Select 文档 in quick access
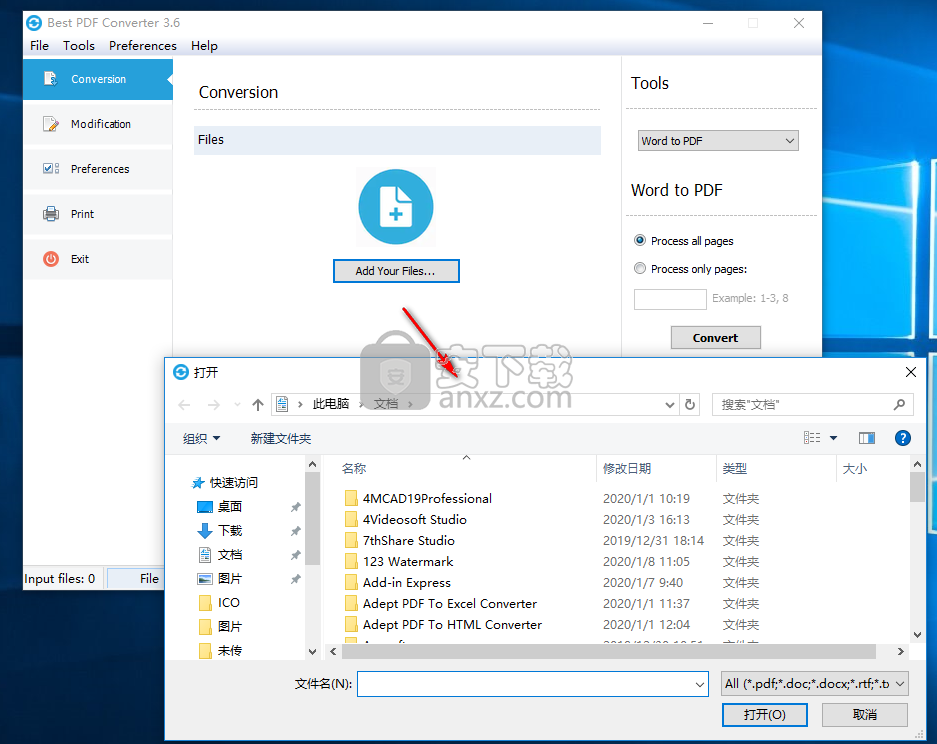937x744 pixels. [229, 555]
